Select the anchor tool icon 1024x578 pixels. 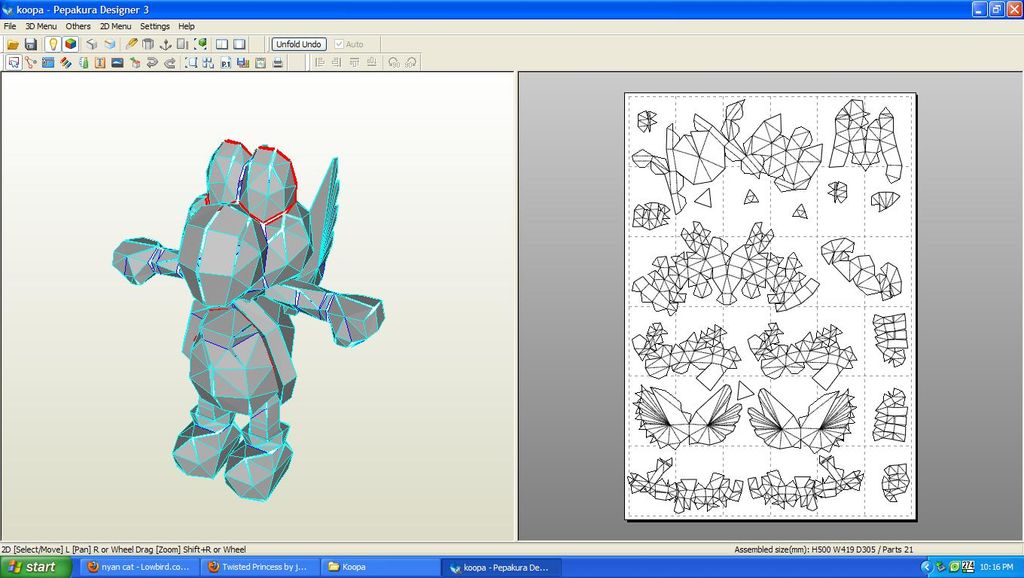tap(165, 44)
